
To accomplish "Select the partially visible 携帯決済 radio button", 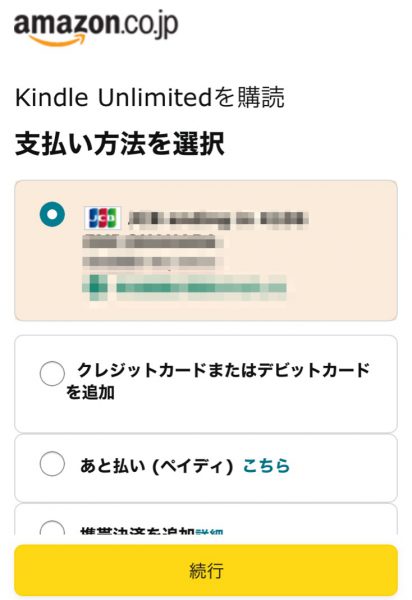I will [52, 528].
